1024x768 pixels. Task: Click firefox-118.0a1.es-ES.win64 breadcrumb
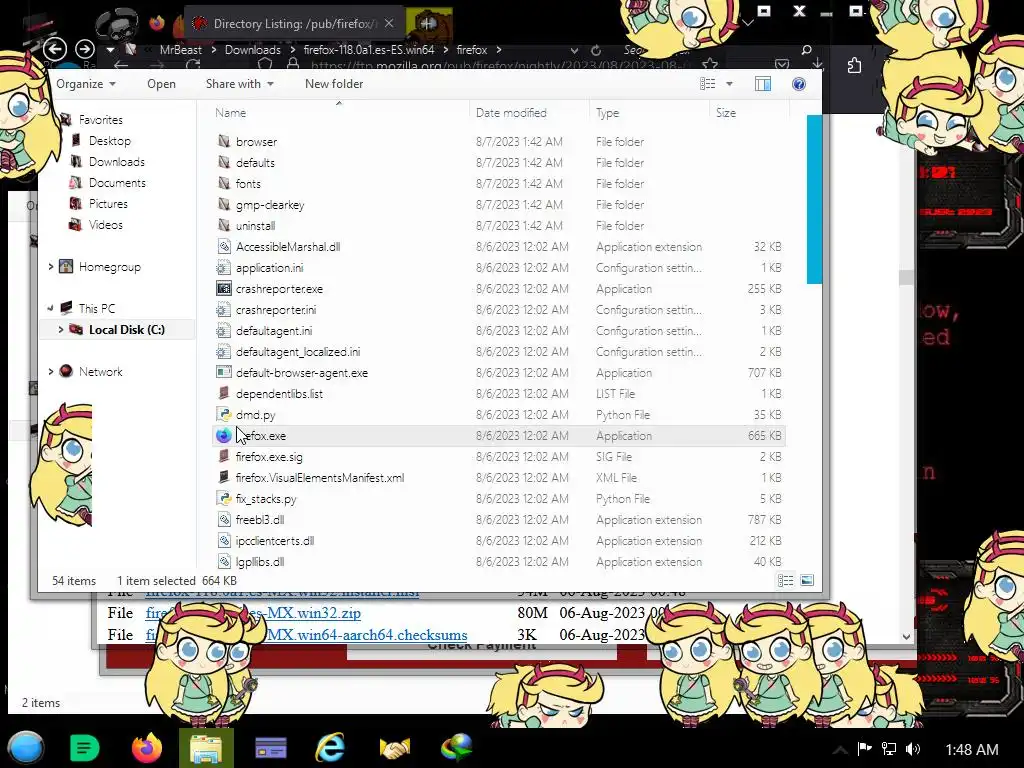368,50
